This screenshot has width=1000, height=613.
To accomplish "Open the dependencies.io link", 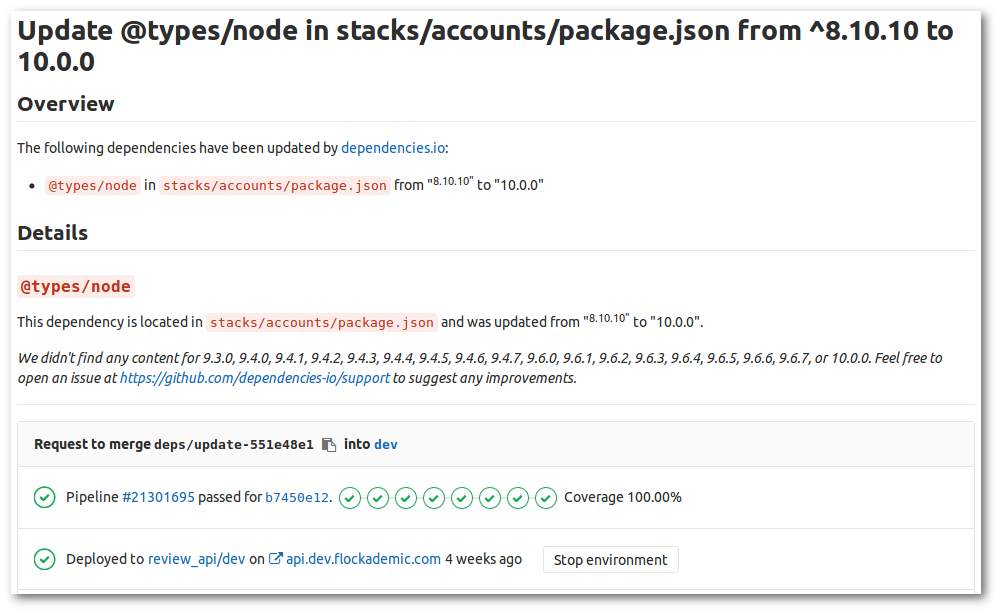I will click(392, 147).
